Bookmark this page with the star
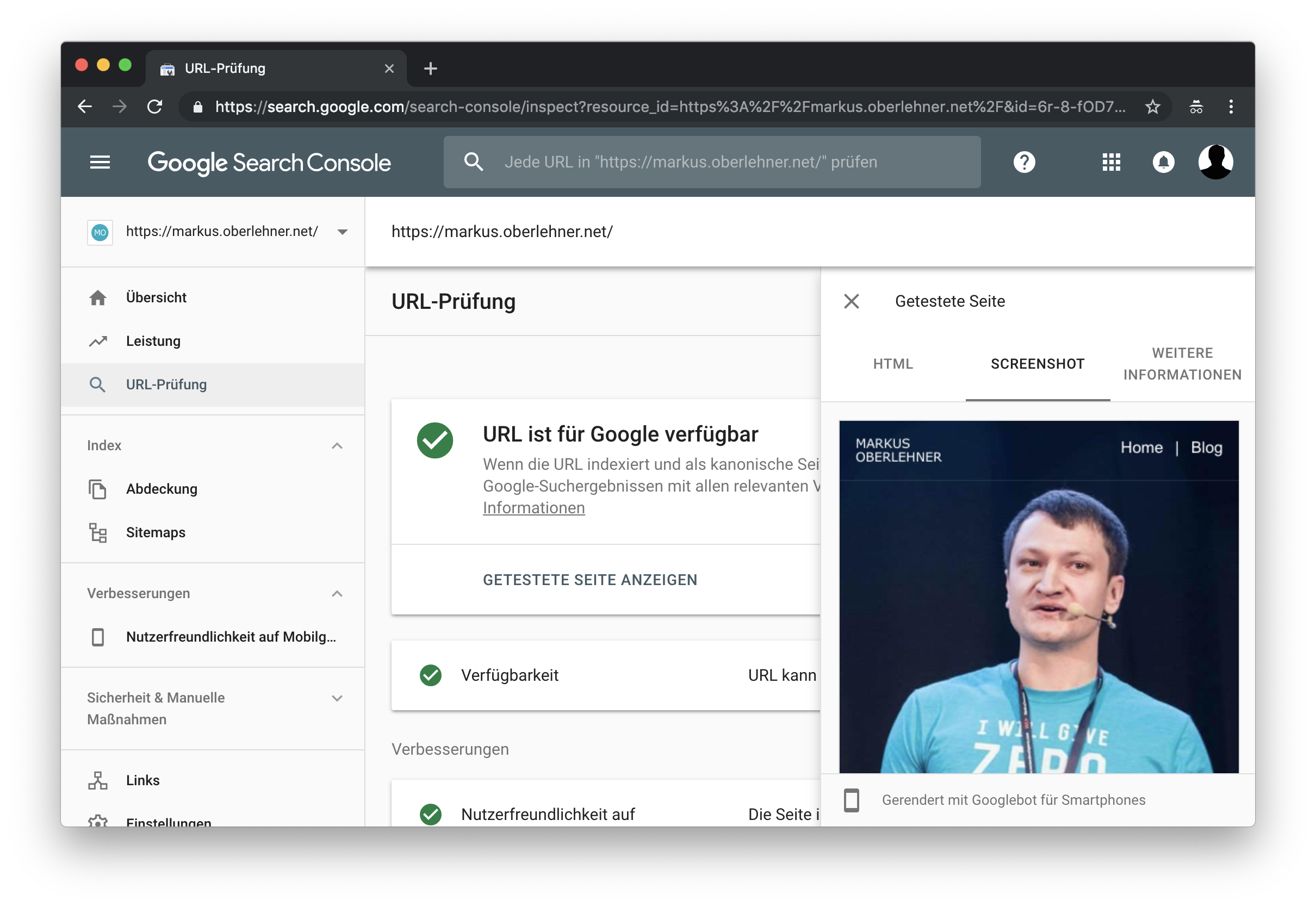The image size is (1316, 907). 1152,106
